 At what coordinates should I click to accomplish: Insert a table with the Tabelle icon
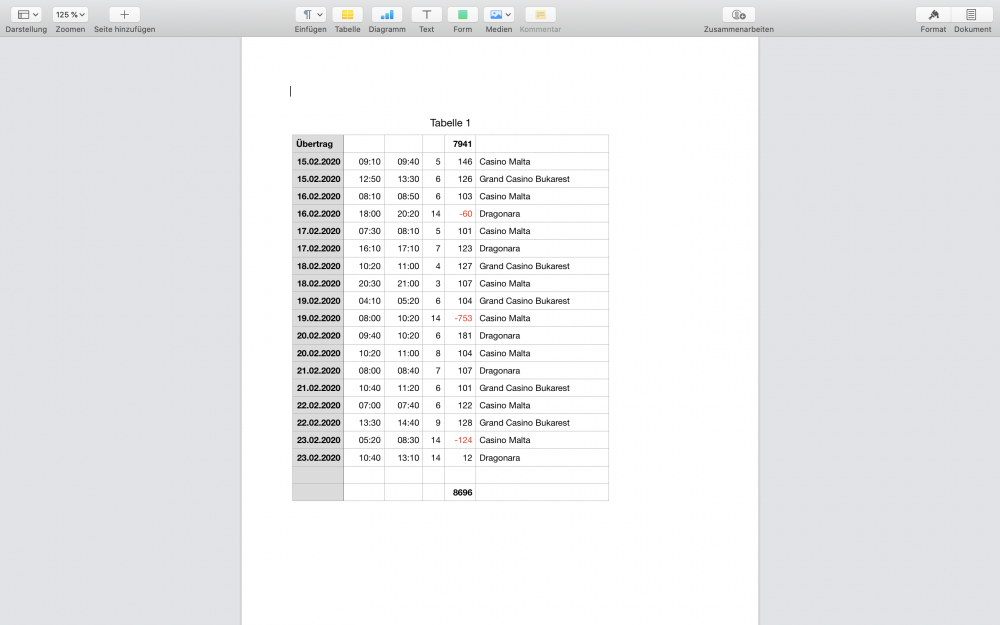pyautogui.click(x=348, y=15)
